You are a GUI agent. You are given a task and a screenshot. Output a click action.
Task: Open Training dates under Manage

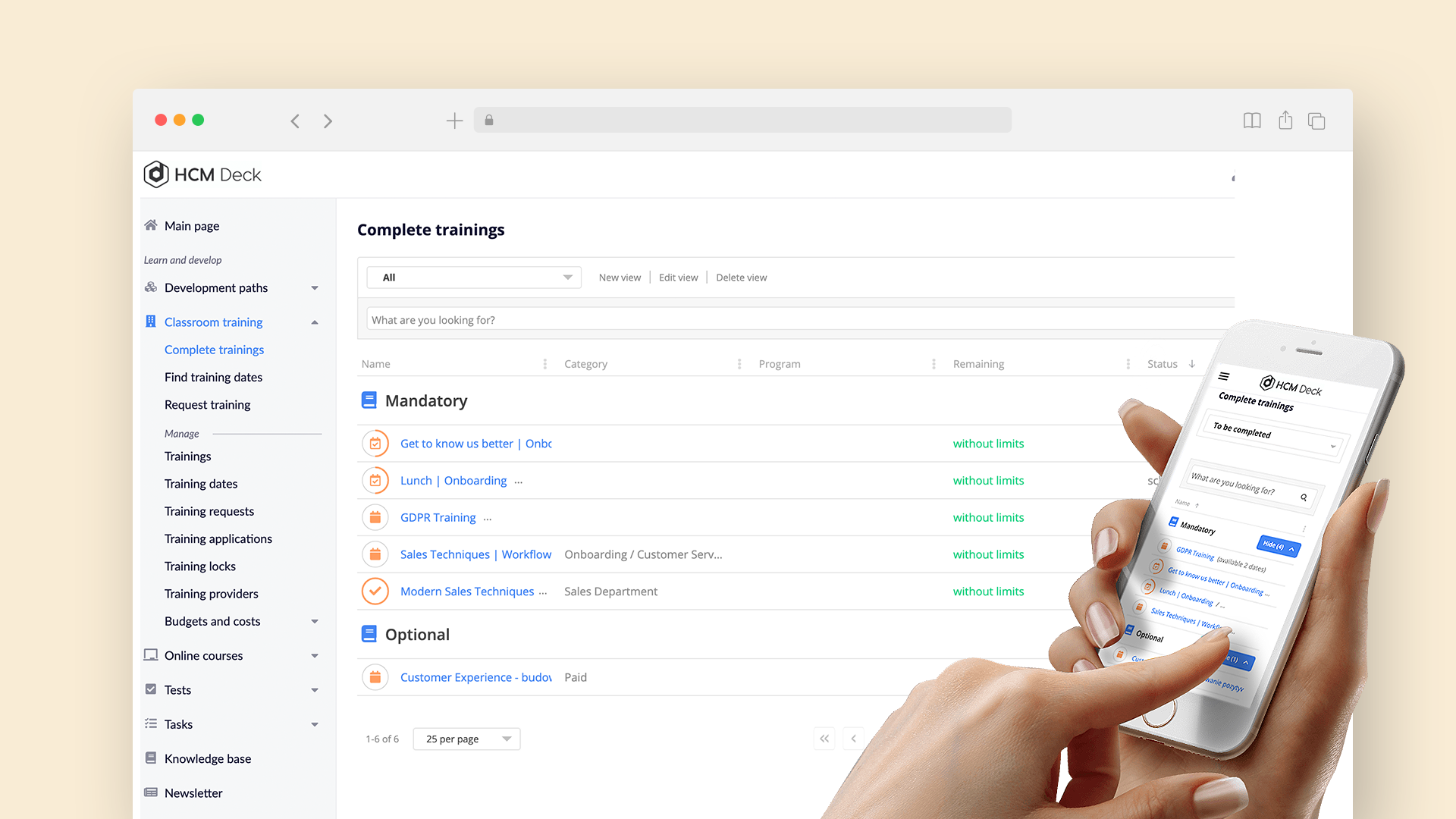coord(201,484)
